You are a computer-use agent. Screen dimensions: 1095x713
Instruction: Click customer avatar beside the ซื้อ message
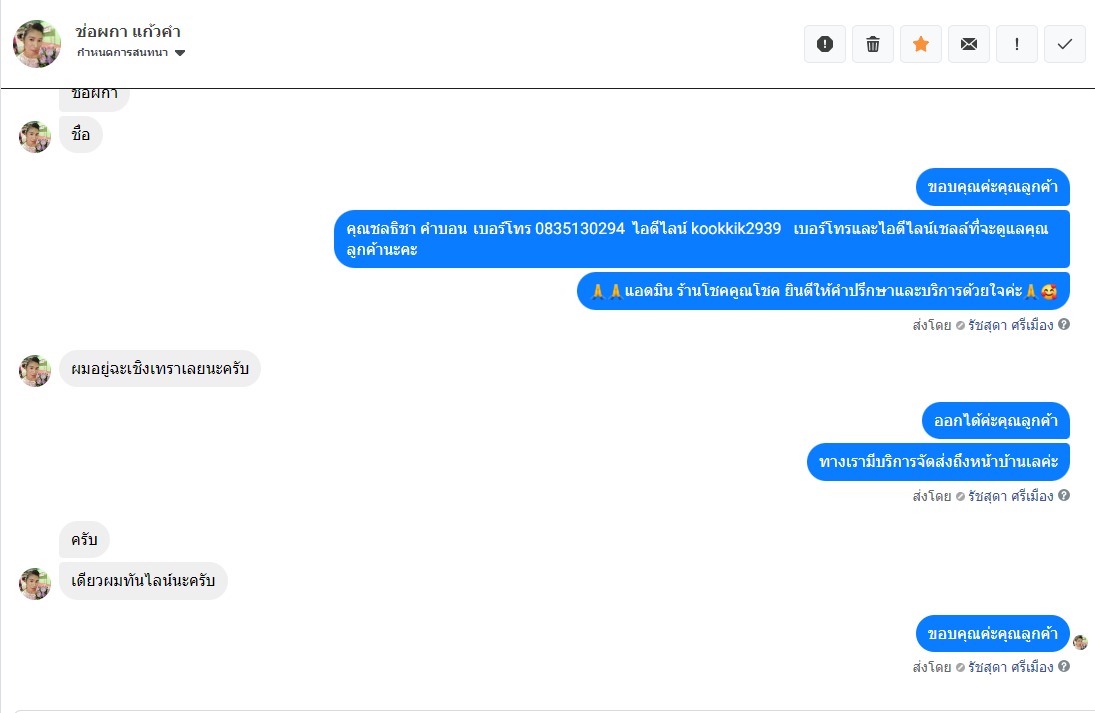[x=35, y=136]
